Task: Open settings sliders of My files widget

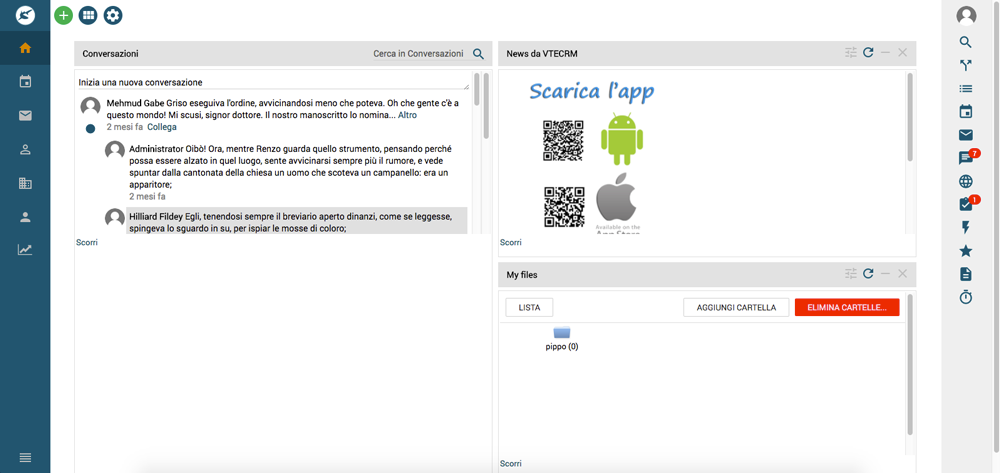Action: (851, 273)
